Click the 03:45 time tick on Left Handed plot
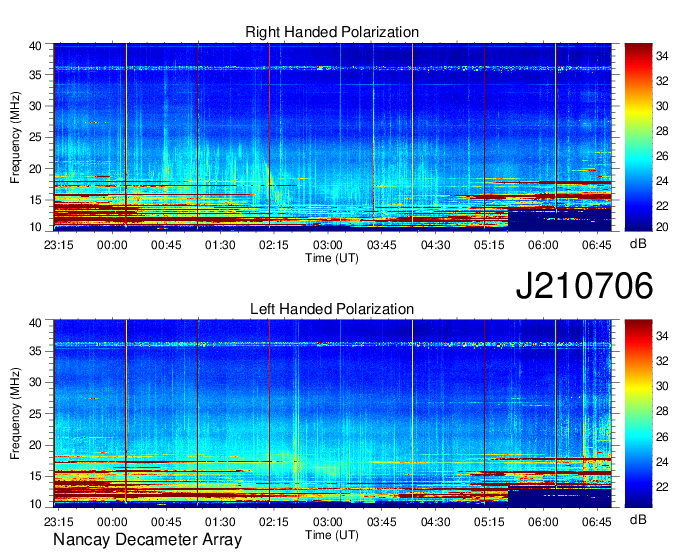This screenshot has height=552, width=680. 382,522
